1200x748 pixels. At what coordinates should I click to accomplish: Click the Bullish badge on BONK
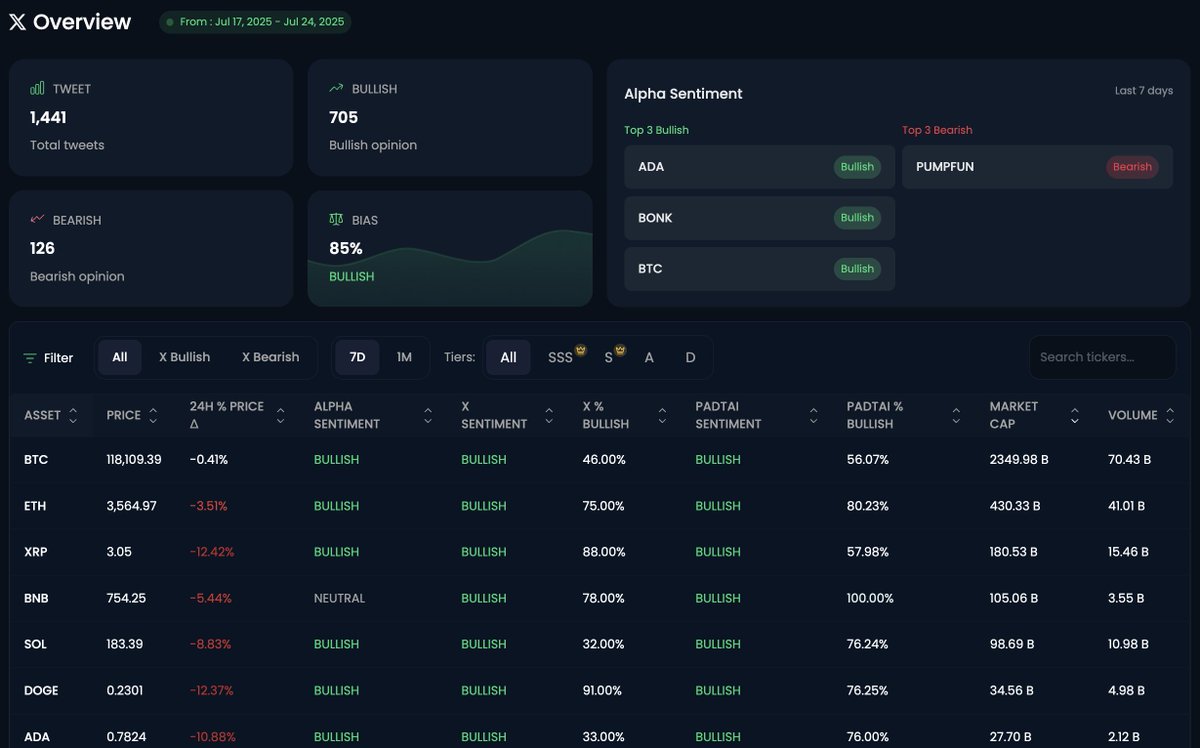click(857, 218)
